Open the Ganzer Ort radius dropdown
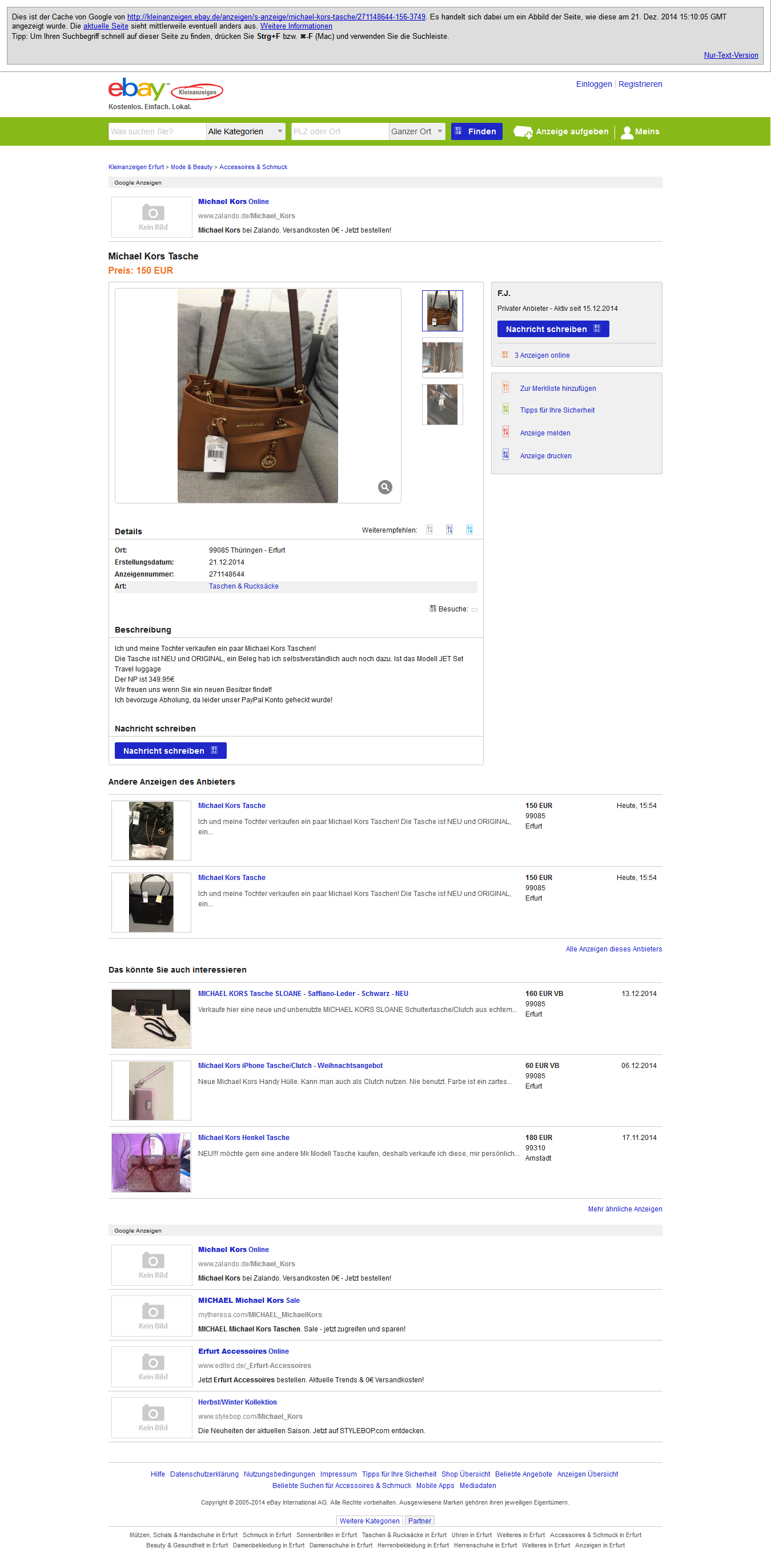Image resolution: width=771 pixels, height=1568 pixels. point(417,131)
